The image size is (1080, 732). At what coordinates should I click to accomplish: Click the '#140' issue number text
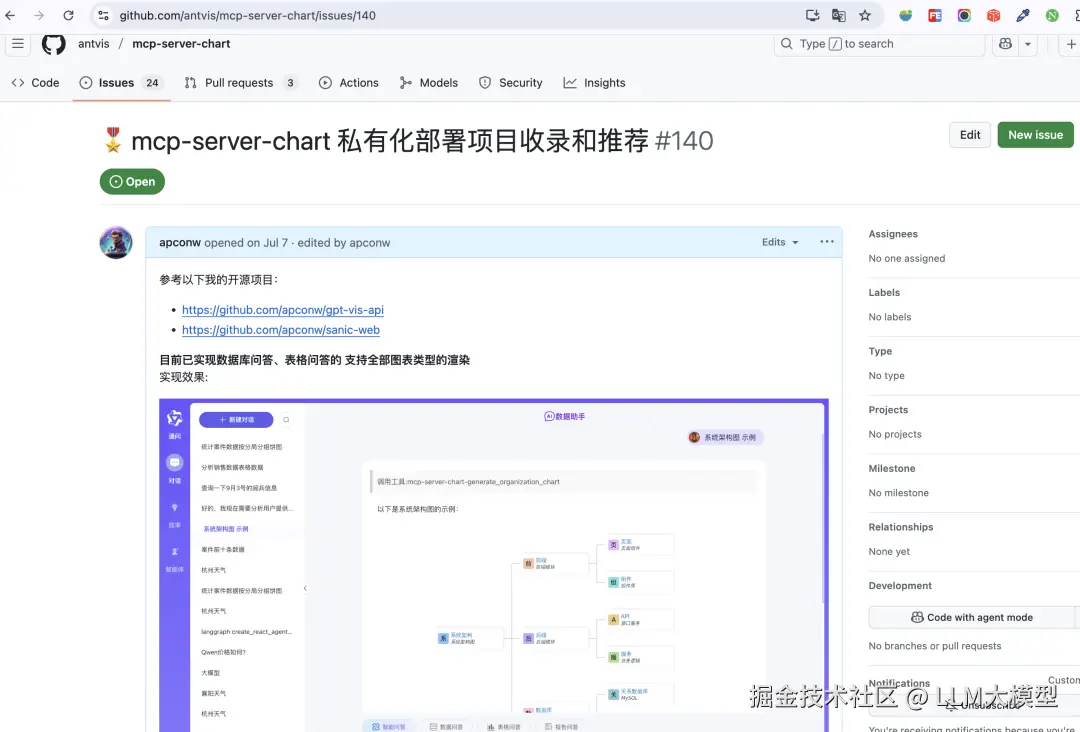coord(684,140)
